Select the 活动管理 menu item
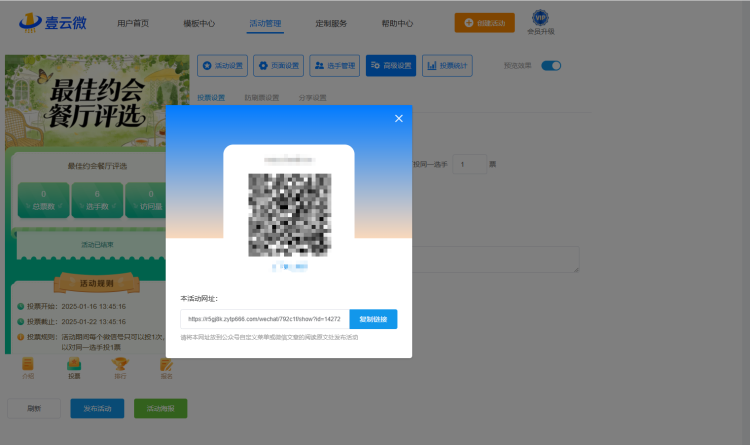 click(x=265, y=23)
